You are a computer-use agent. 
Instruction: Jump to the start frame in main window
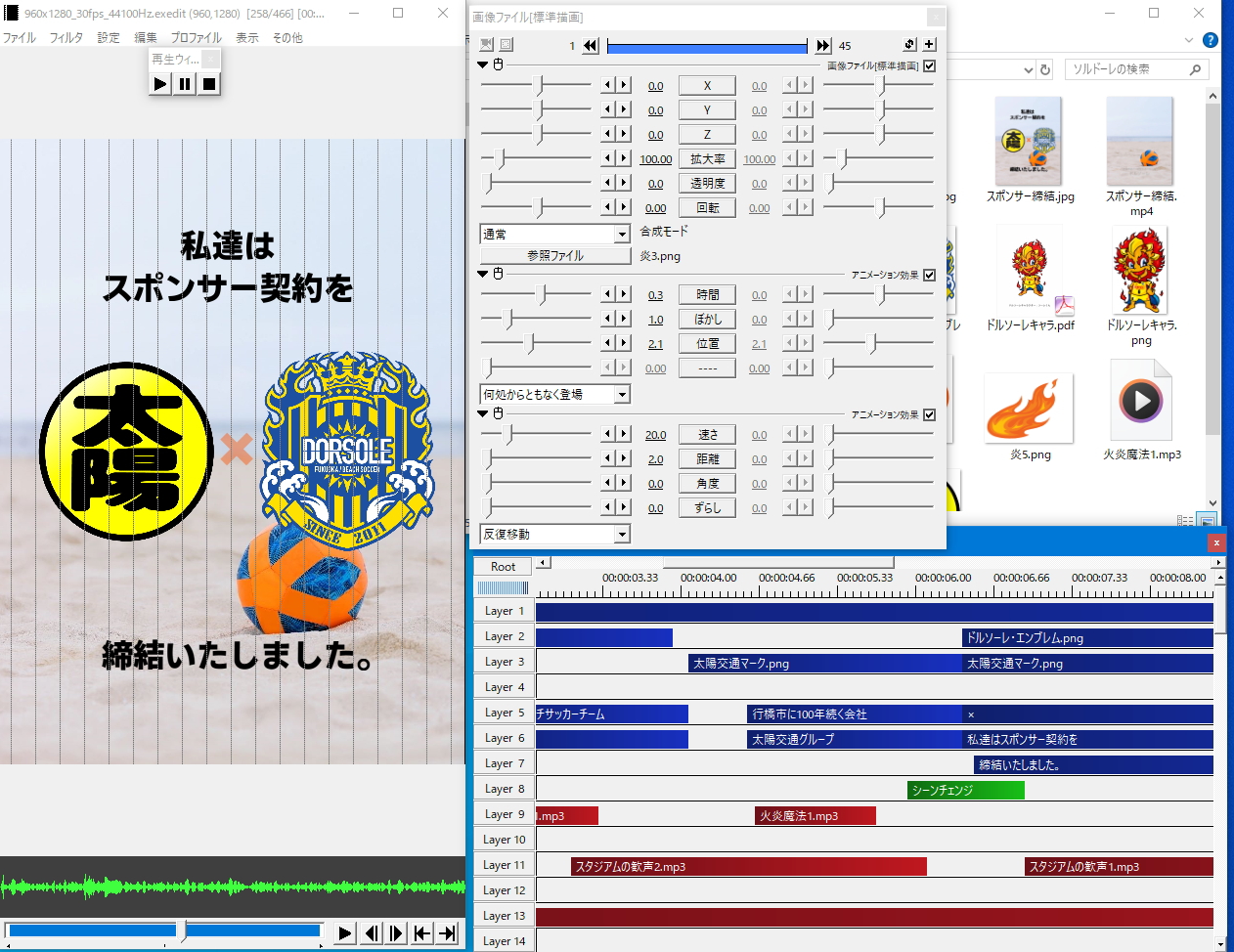[421, 933]
